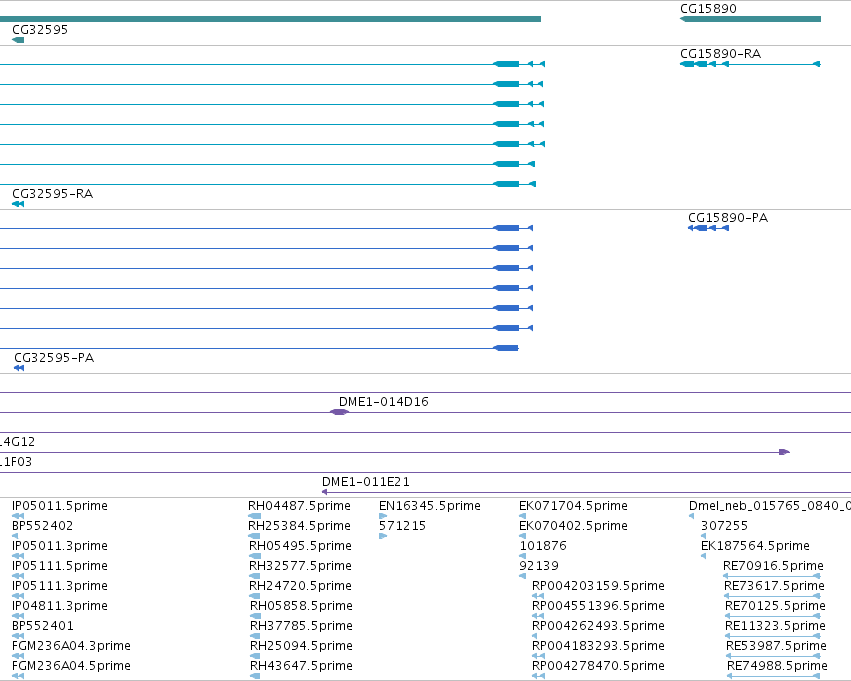Click the IP05011.3prime label
The width and height of the screenshot is (851, 681).
coord(60,546)
